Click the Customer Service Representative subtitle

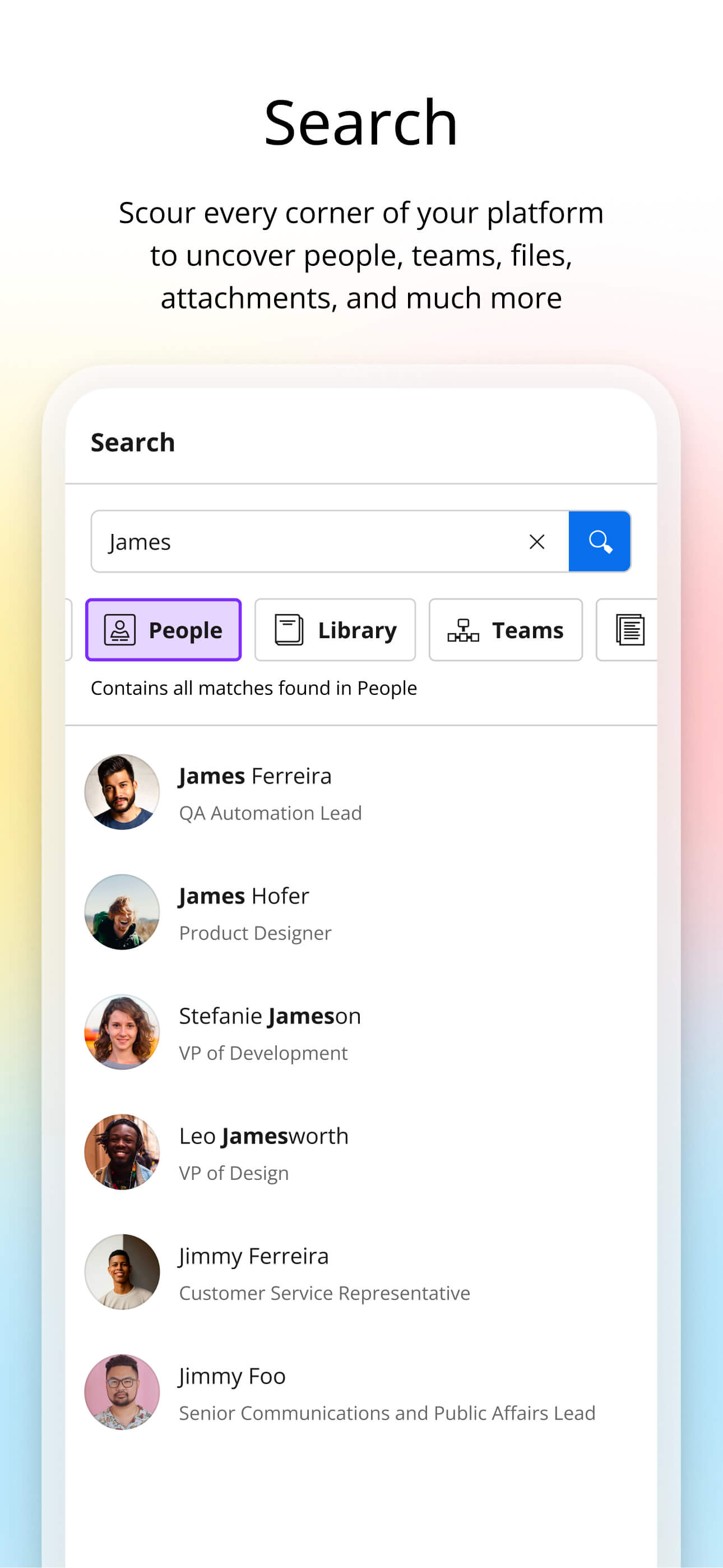pos(325,1292)
